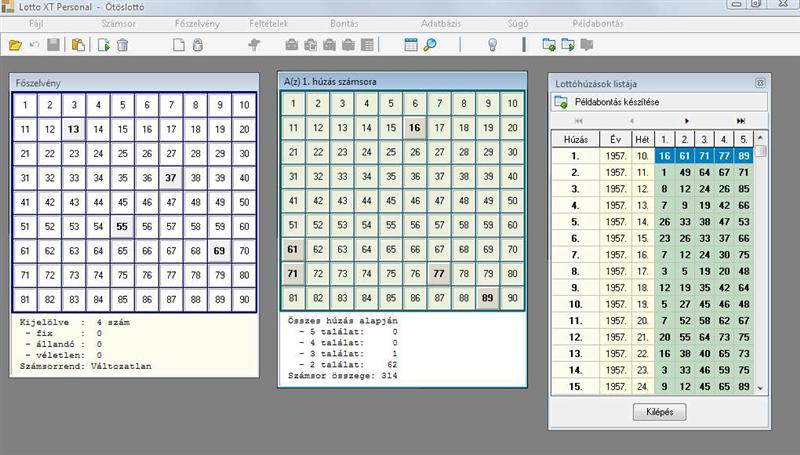Open the Adatbázis menu
This screenshot has width=800, height=455.
(x=441, y=23)
